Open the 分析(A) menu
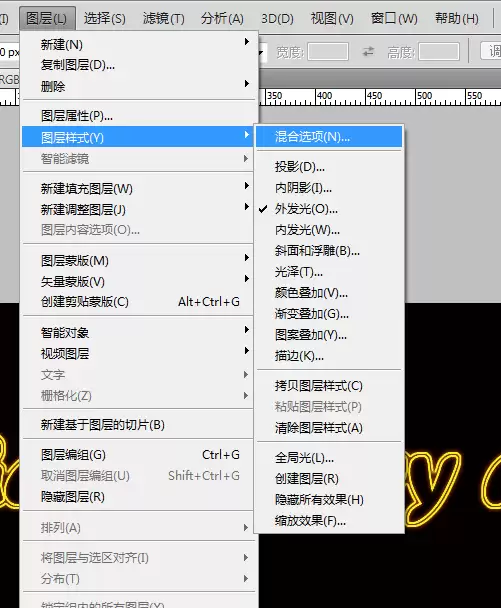 click(222, 18)
